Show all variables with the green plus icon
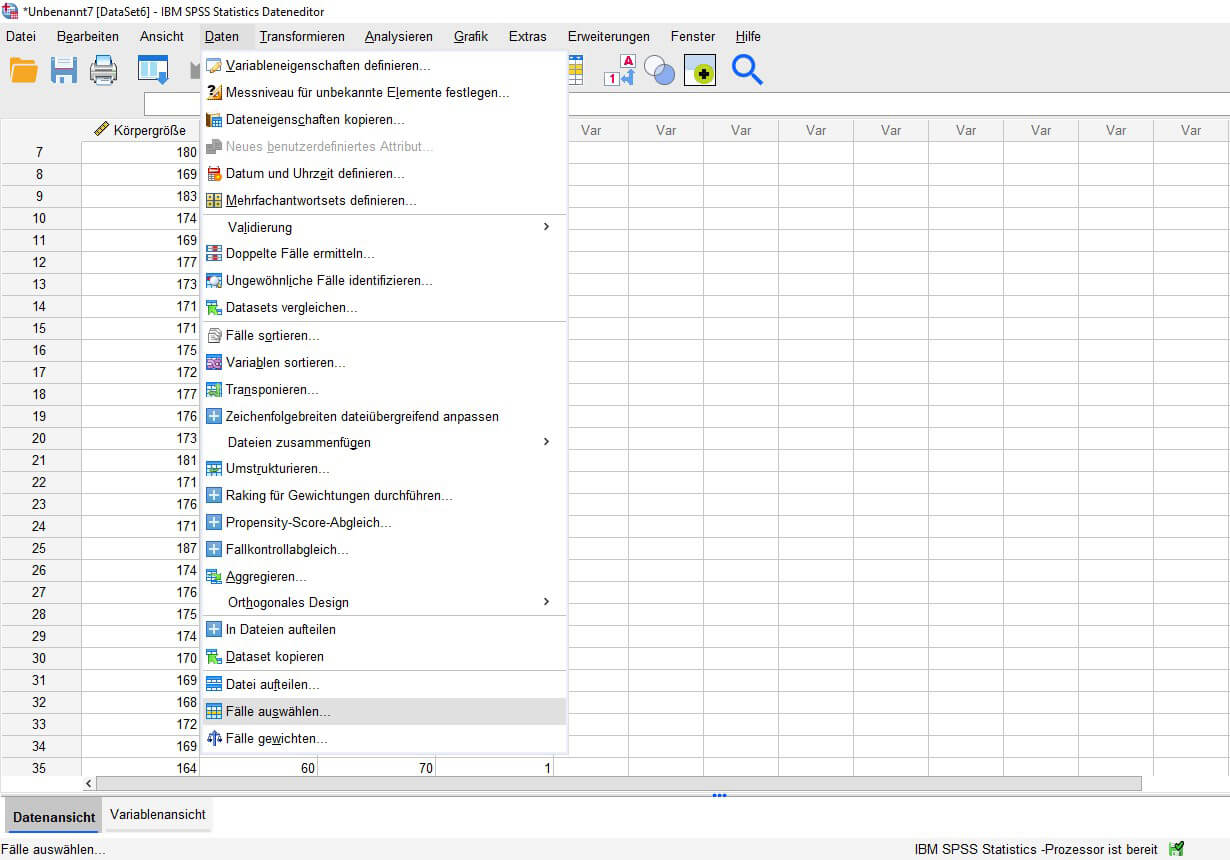 [699, 70]
